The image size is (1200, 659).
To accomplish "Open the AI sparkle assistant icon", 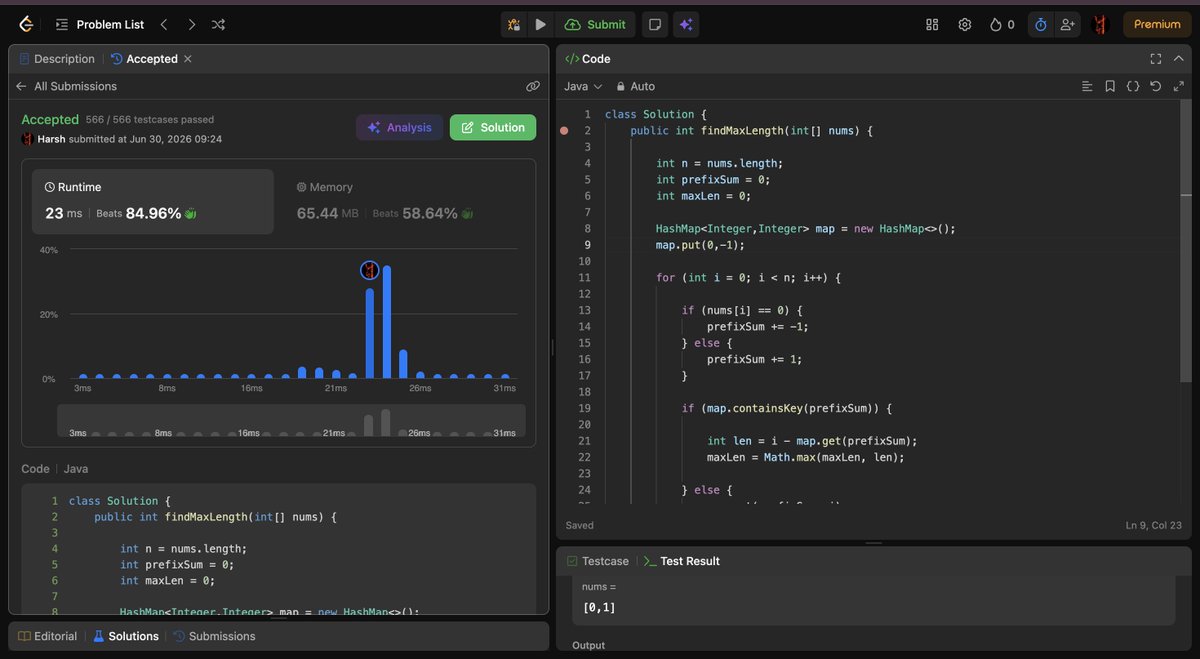I will [x=685, y=24].
